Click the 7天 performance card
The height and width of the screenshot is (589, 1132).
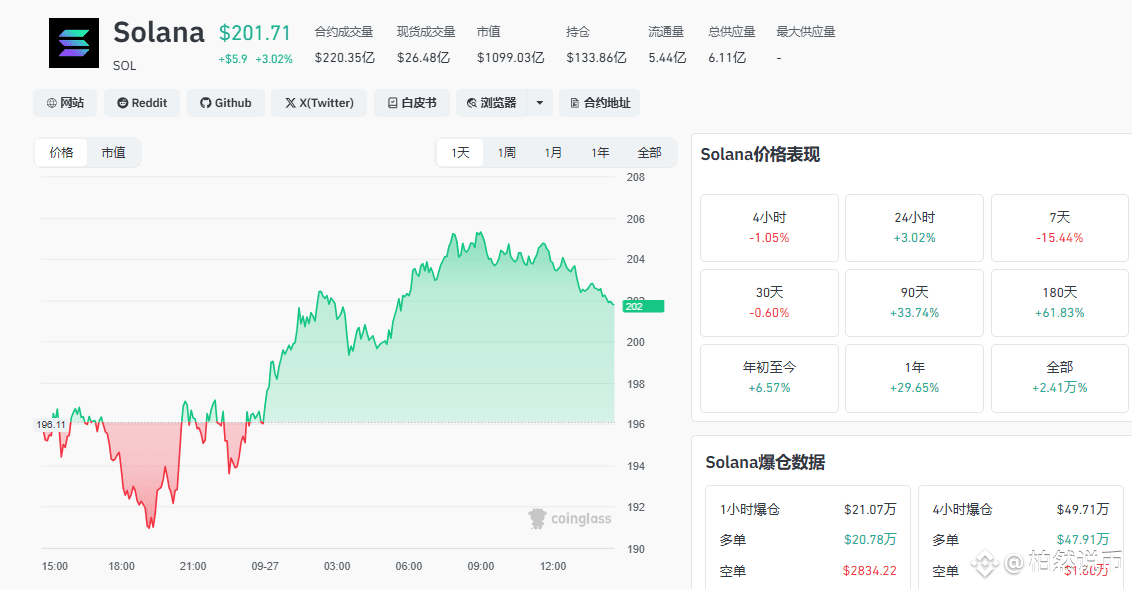coord(1059,228)
